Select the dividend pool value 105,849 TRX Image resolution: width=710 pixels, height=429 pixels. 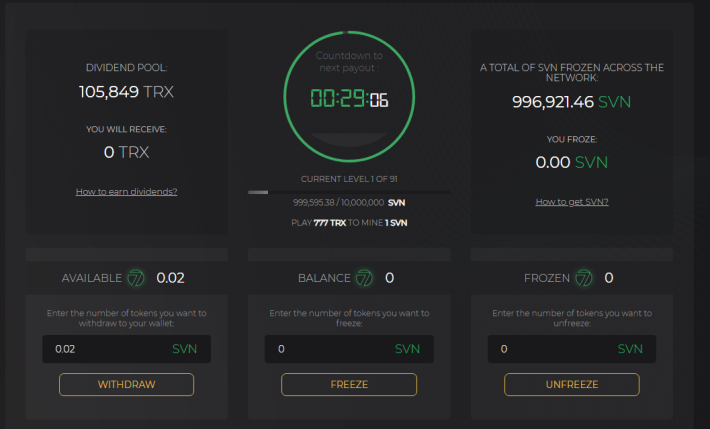(126, 92)
